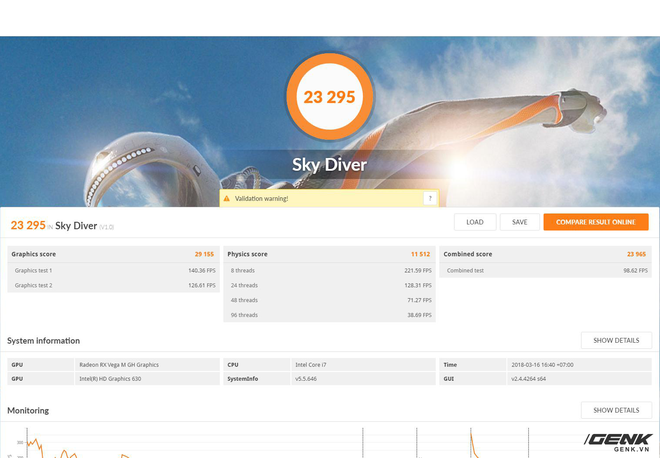Click the 126.61 FPS value

(202, 285)
